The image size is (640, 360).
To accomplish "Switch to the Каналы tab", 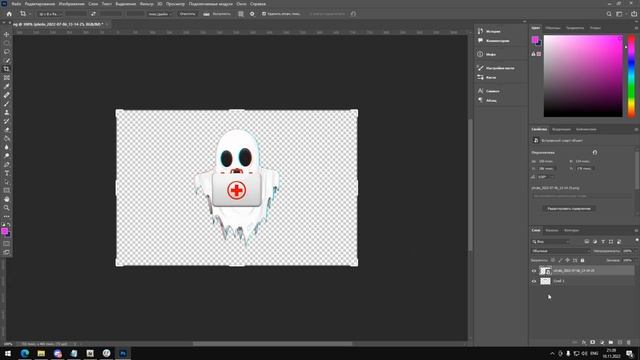I will coord(551,230).
